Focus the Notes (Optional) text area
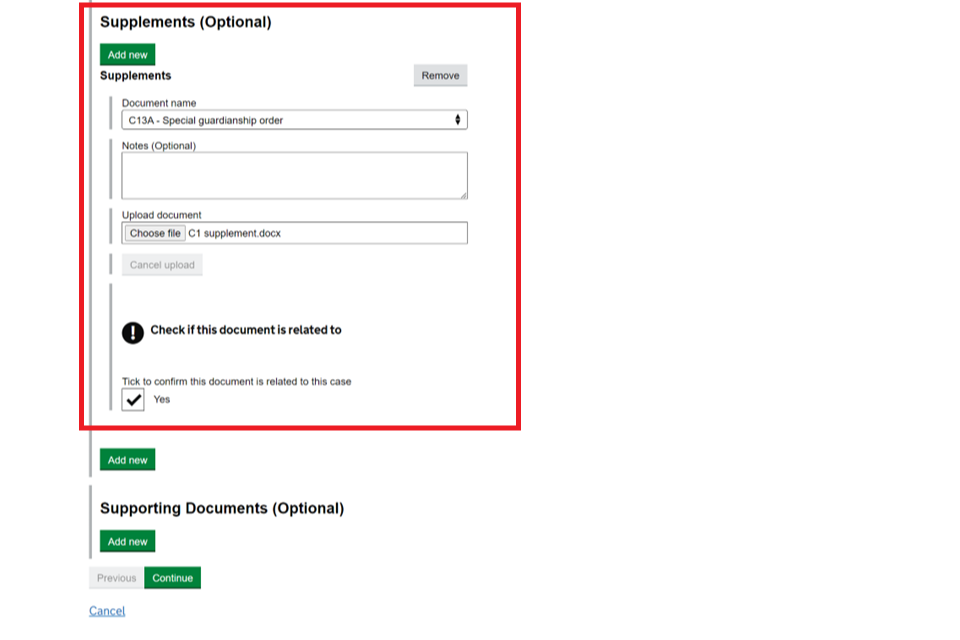Image resolution: width=960 pixels, height=640 pixels. pos(294,175)
